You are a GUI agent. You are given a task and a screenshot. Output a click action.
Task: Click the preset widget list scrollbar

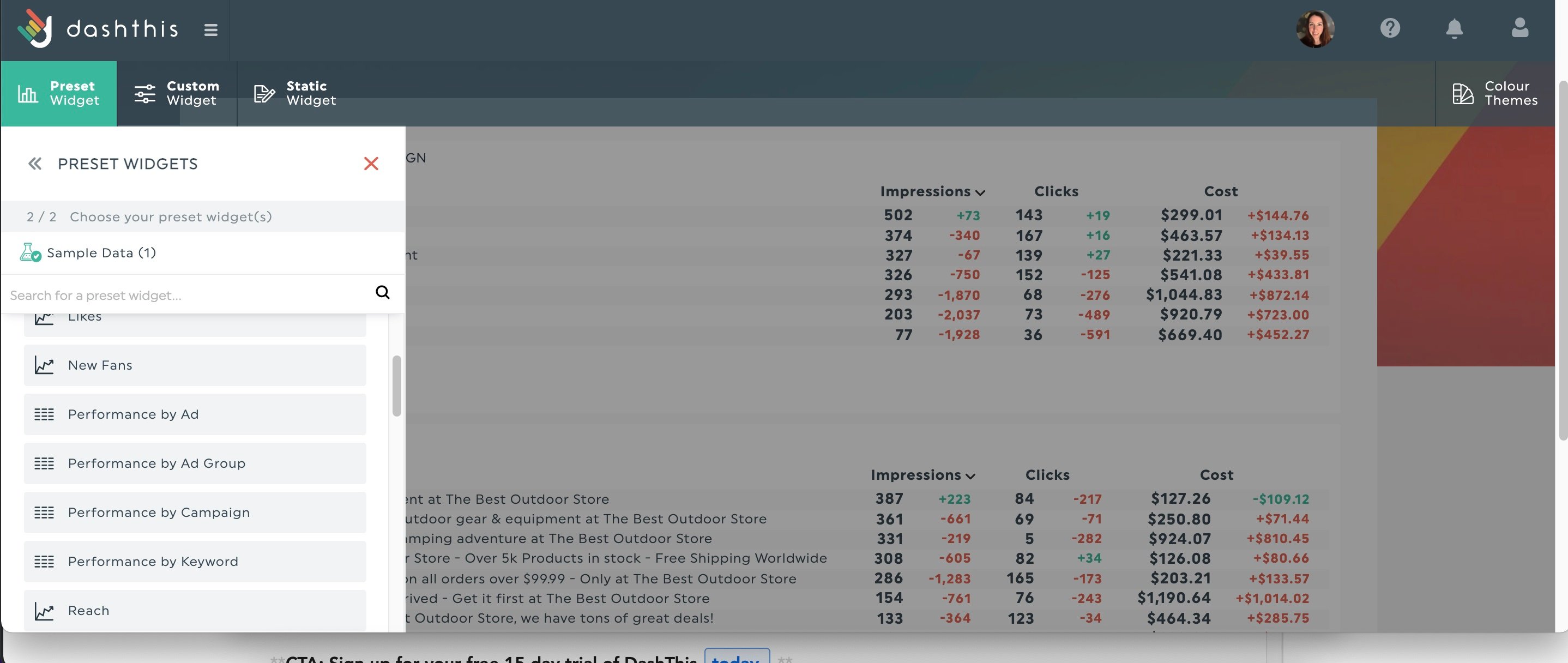point(397,386)
